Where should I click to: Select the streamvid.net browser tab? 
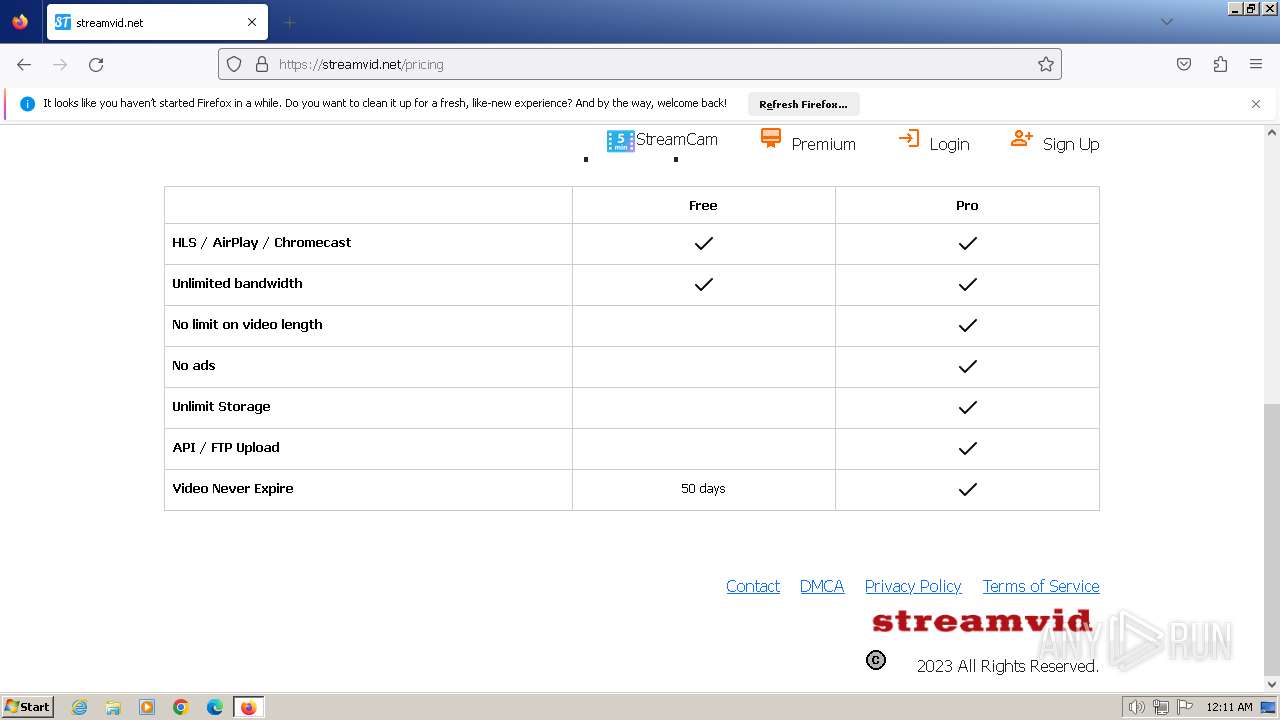[x=156, y=22]
